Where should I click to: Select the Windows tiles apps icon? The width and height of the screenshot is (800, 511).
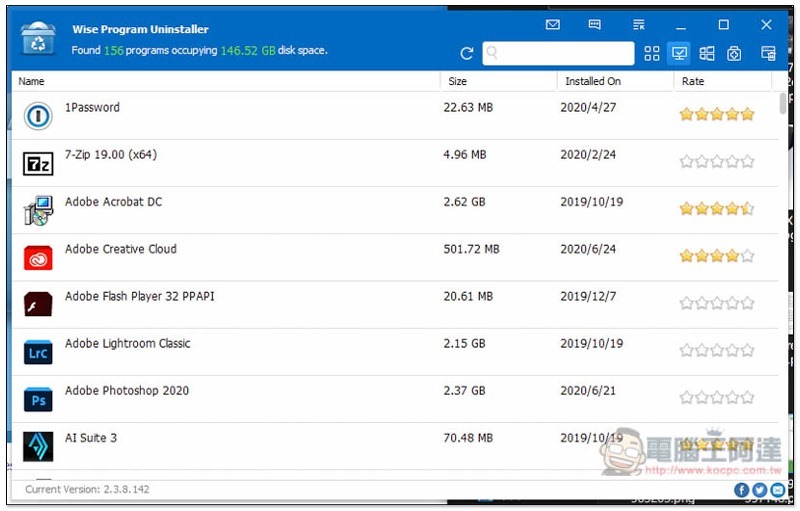tap(707, 54)
